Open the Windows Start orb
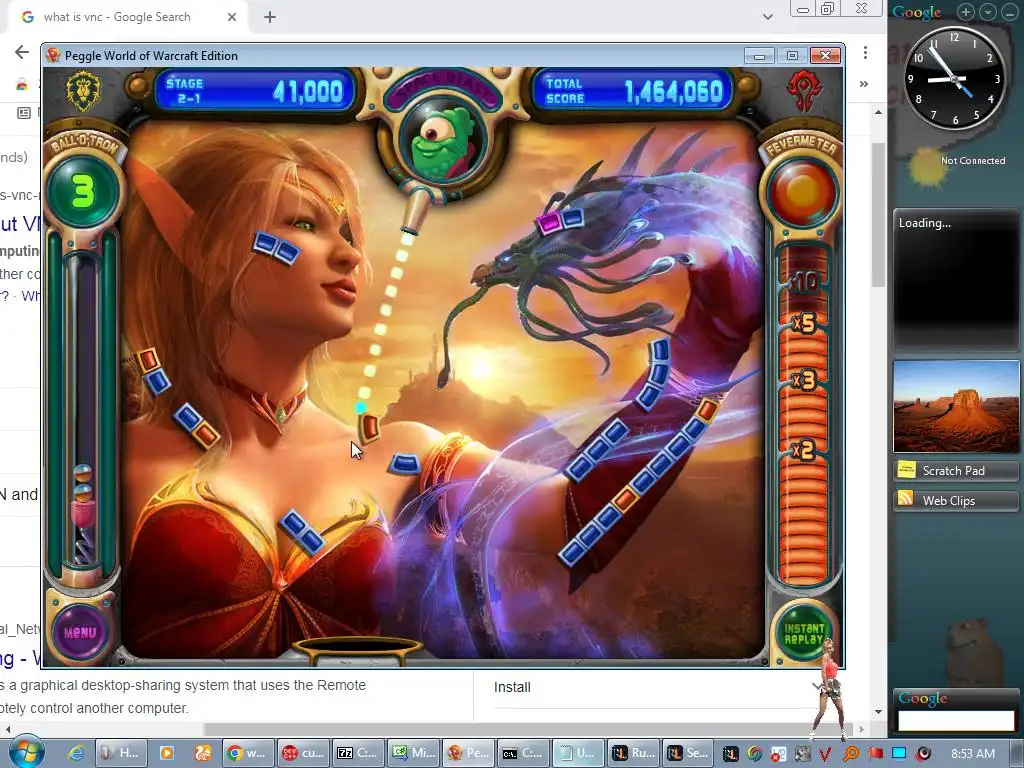Viewport: 1024px width, 768px height. 27,752
